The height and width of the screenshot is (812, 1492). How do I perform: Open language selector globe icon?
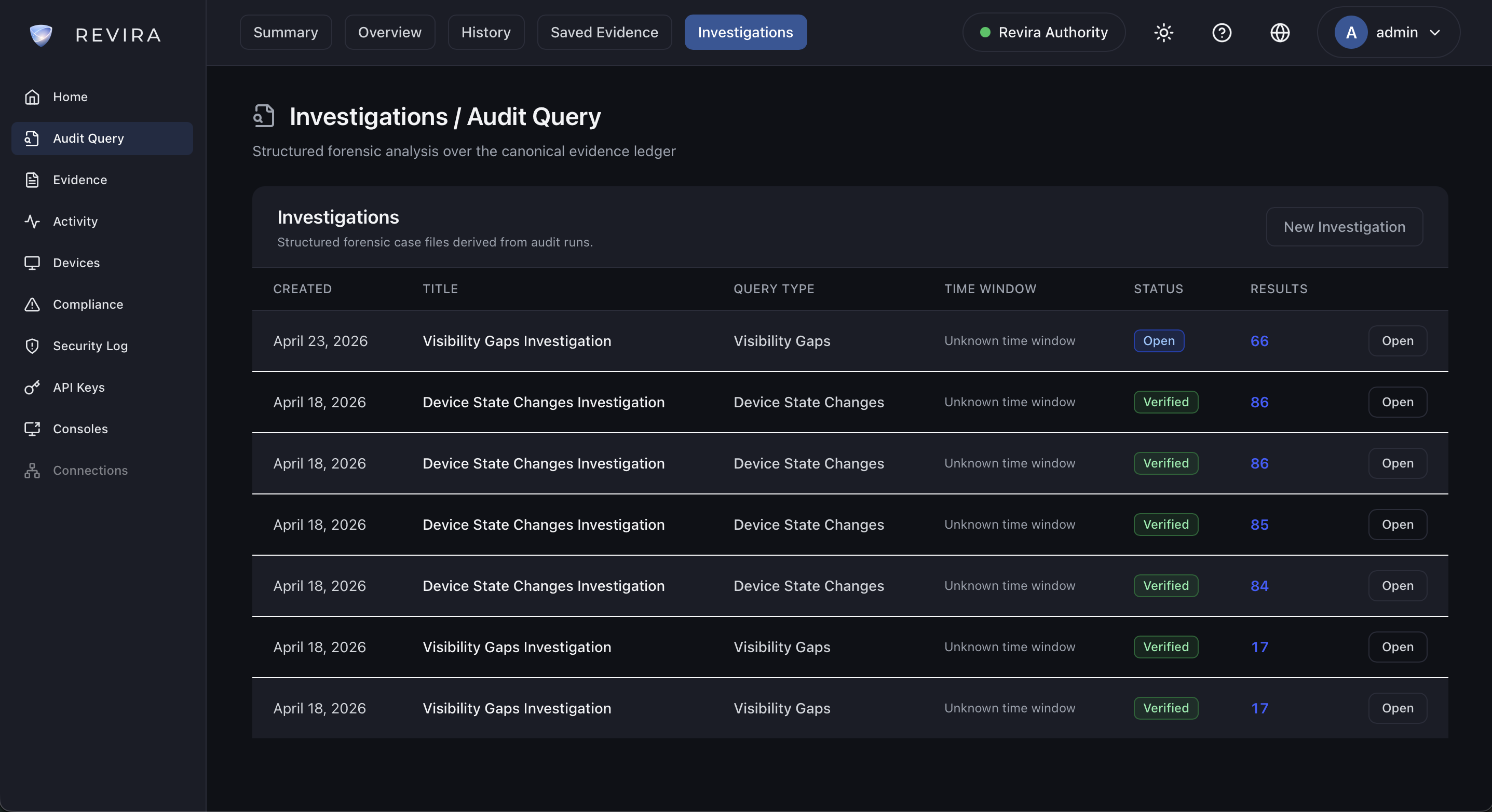point(1280,32)
